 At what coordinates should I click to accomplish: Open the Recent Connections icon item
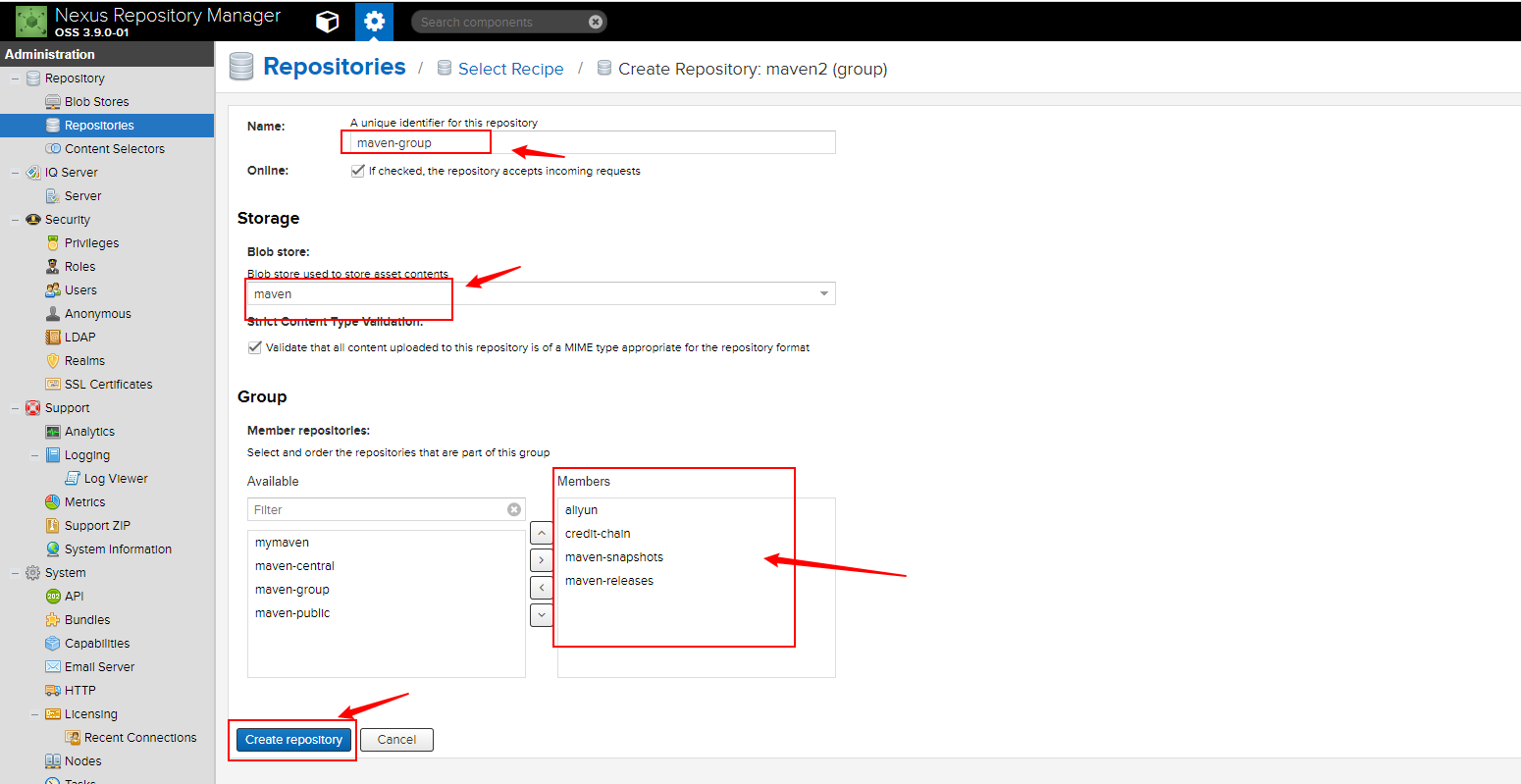click(x=73, y=738)
